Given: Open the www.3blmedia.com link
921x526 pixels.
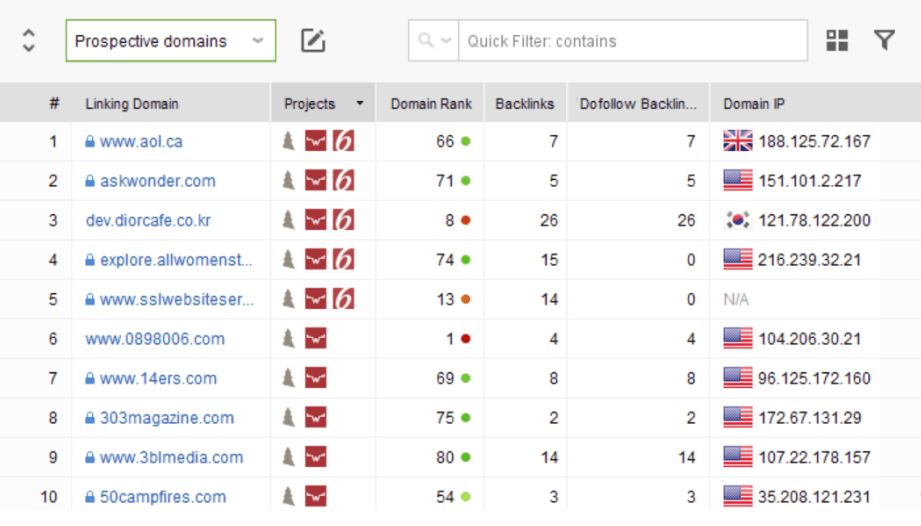Looking at the screenshot, I should coord(172,457).
